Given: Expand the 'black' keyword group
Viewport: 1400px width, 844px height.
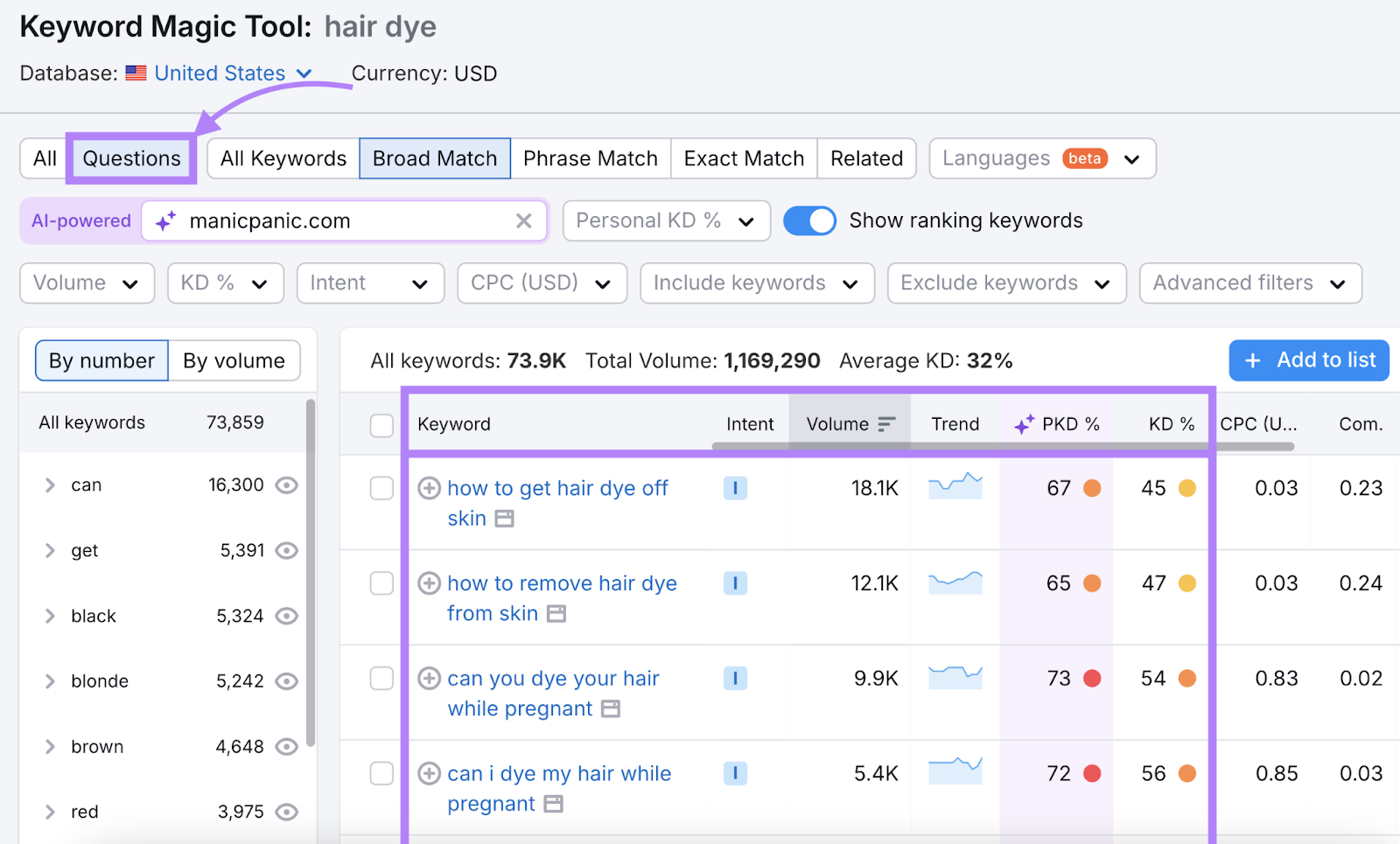Looking at the screenshot, I should coord(50,616).
